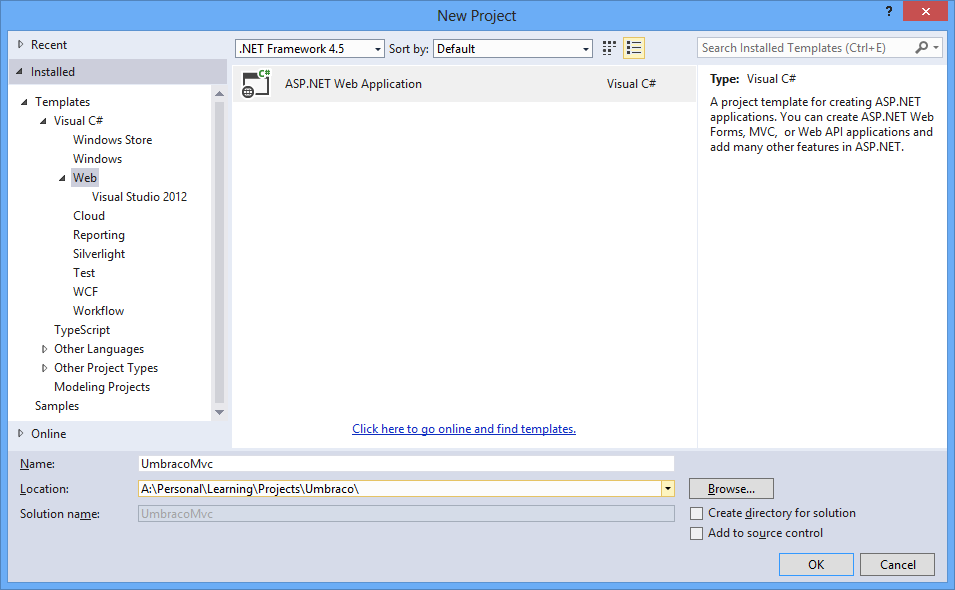
Task: Click the Browse button
Action: pos(730,488)
